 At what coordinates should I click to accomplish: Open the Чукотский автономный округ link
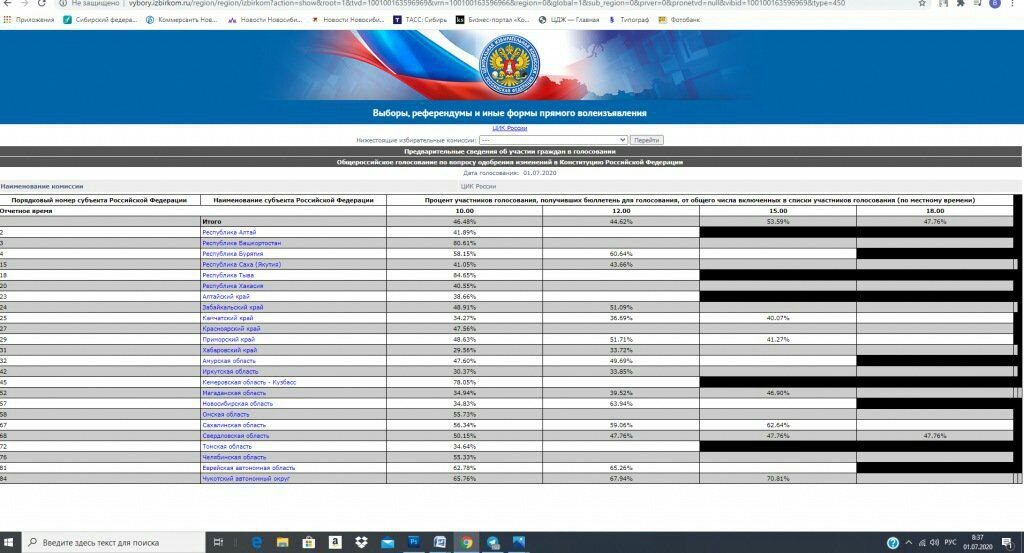coord(246,479)
